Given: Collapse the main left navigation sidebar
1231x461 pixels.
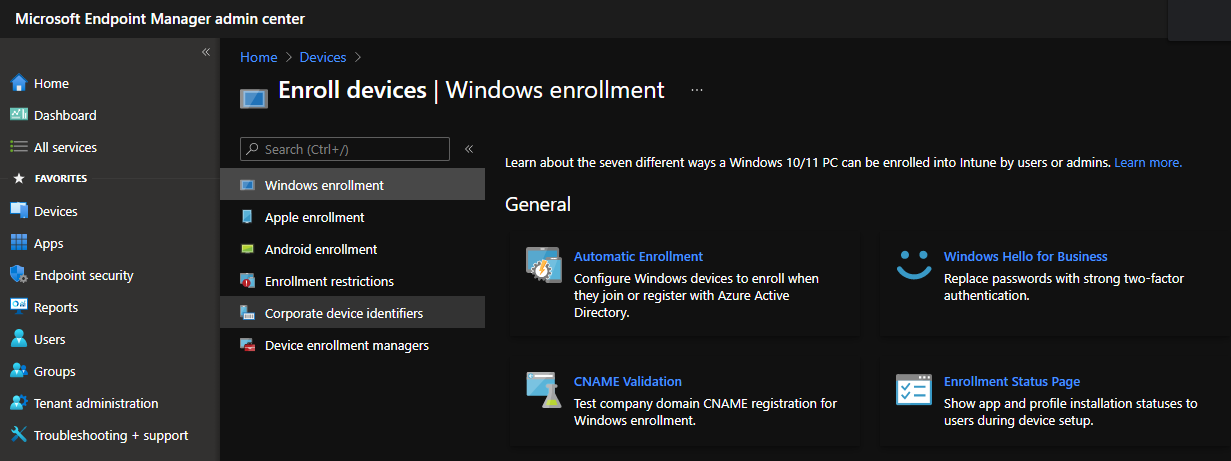Looking at the screenshot, I should (206, 52).
